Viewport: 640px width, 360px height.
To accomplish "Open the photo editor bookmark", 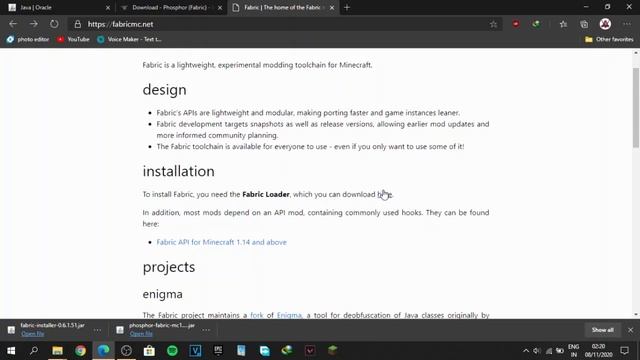I will point(28,39).
